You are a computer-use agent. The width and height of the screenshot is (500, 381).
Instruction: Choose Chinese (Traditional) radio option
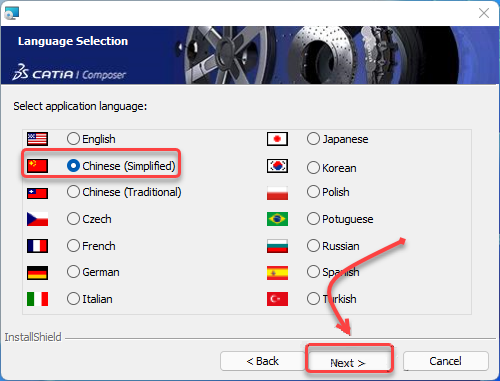[73, 192]
